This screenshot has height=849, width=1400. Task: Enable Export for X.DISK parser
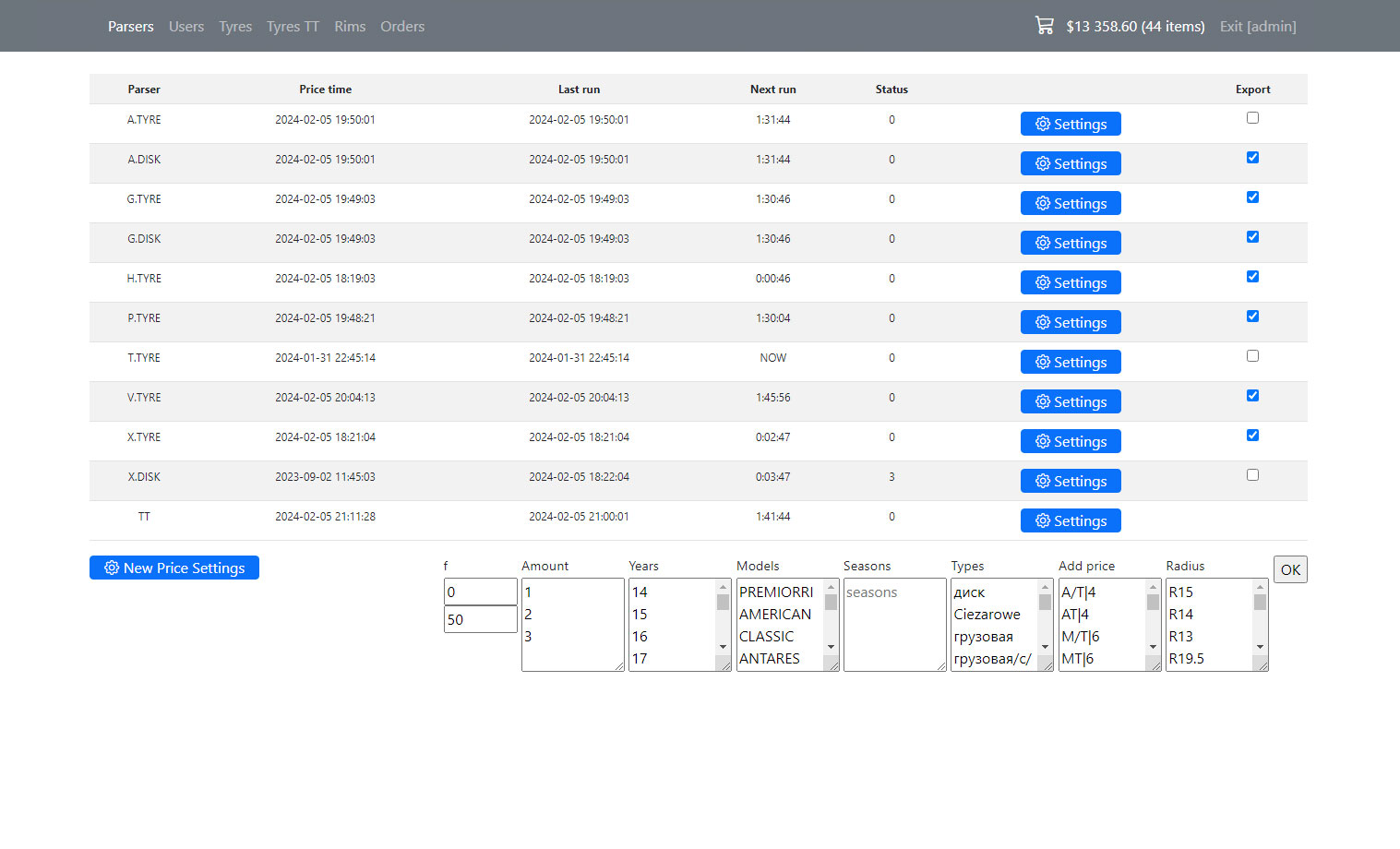pos(1252,474)
